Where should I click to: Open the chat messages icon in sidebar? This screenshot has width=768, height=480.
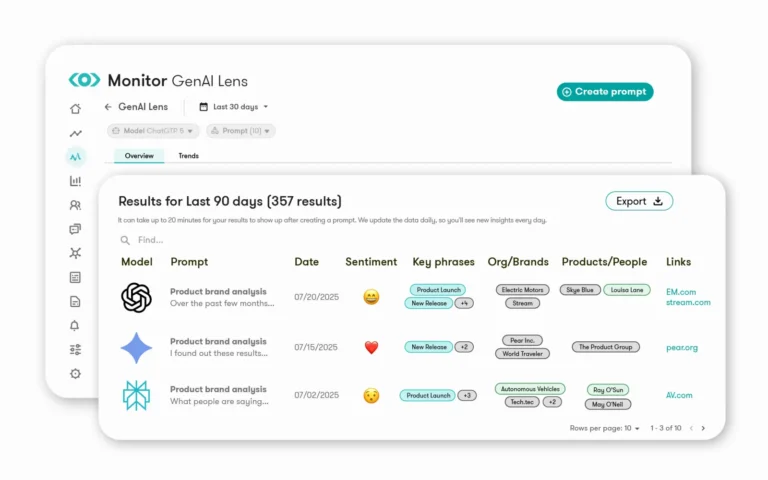pos(75,229)
